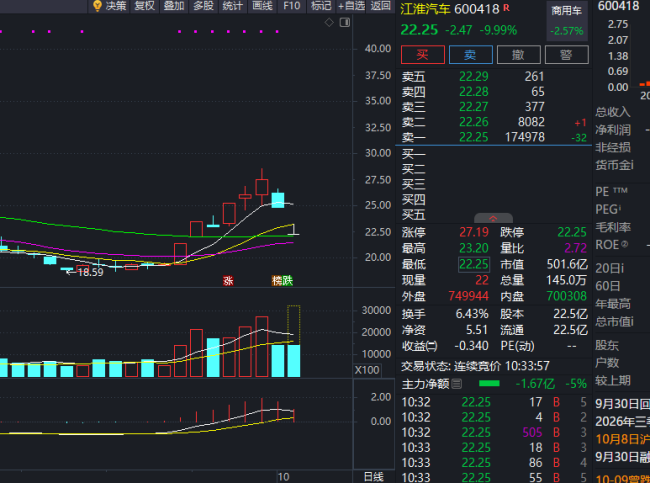Image resolution: width=650 pixels, height=483 pixels.
Task: Select the 卖五 price 22.29
Action: [473, 76]
